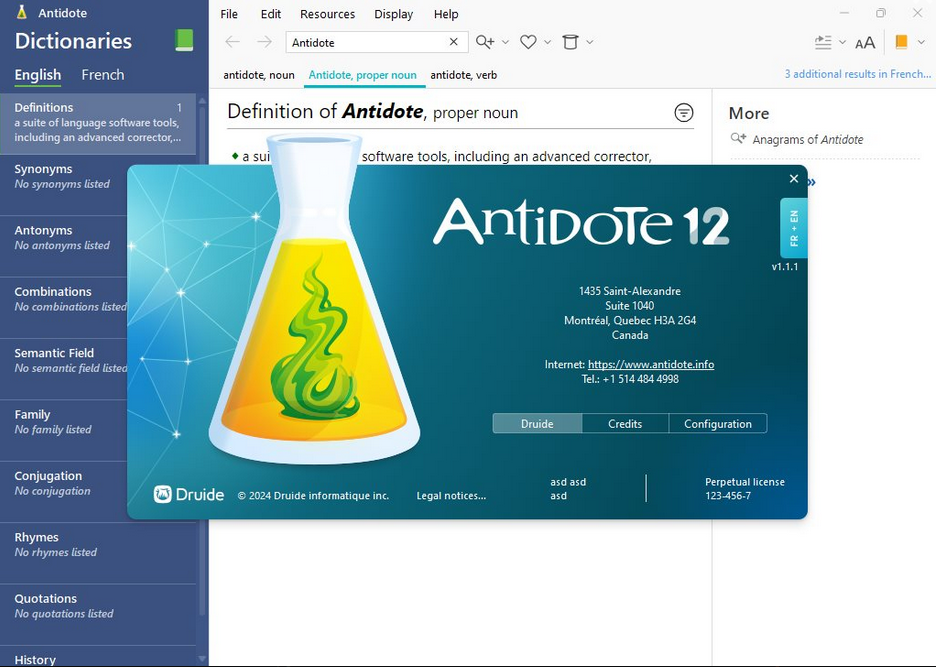Open dropdown arrow beside the indent icon
The height and width of the screenshot is (667, 936).
pyautogui.click(x=842, y=42)
